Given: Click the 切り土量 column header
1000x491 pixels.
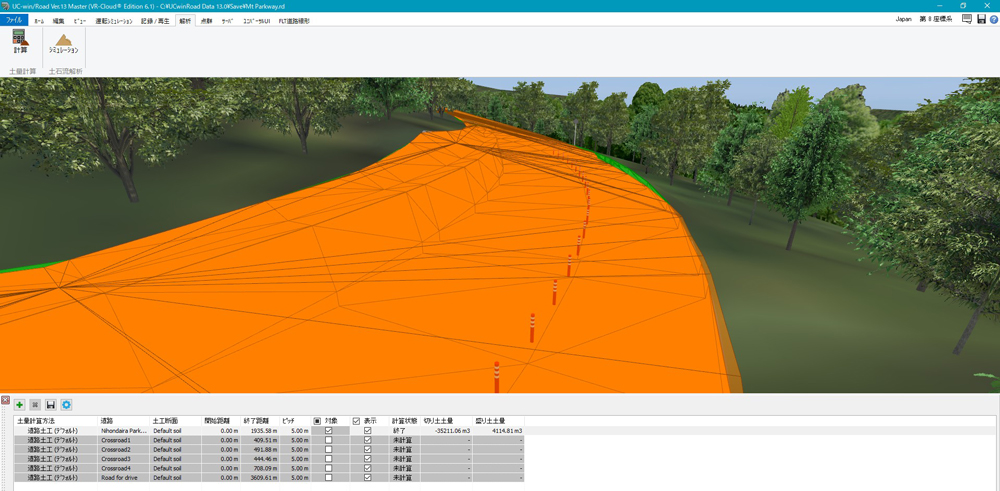Looking at the screenshot, I should click(x=438, y=421).
